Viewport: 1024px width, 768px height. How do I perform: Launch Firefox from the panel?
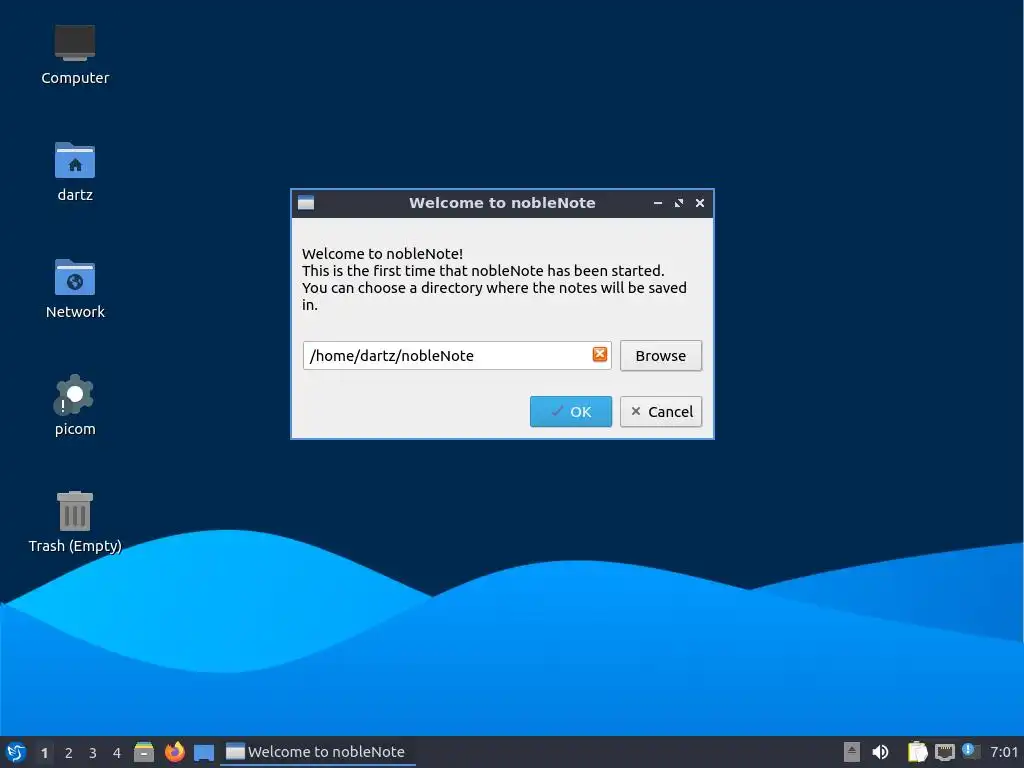[x=174, y=752]
